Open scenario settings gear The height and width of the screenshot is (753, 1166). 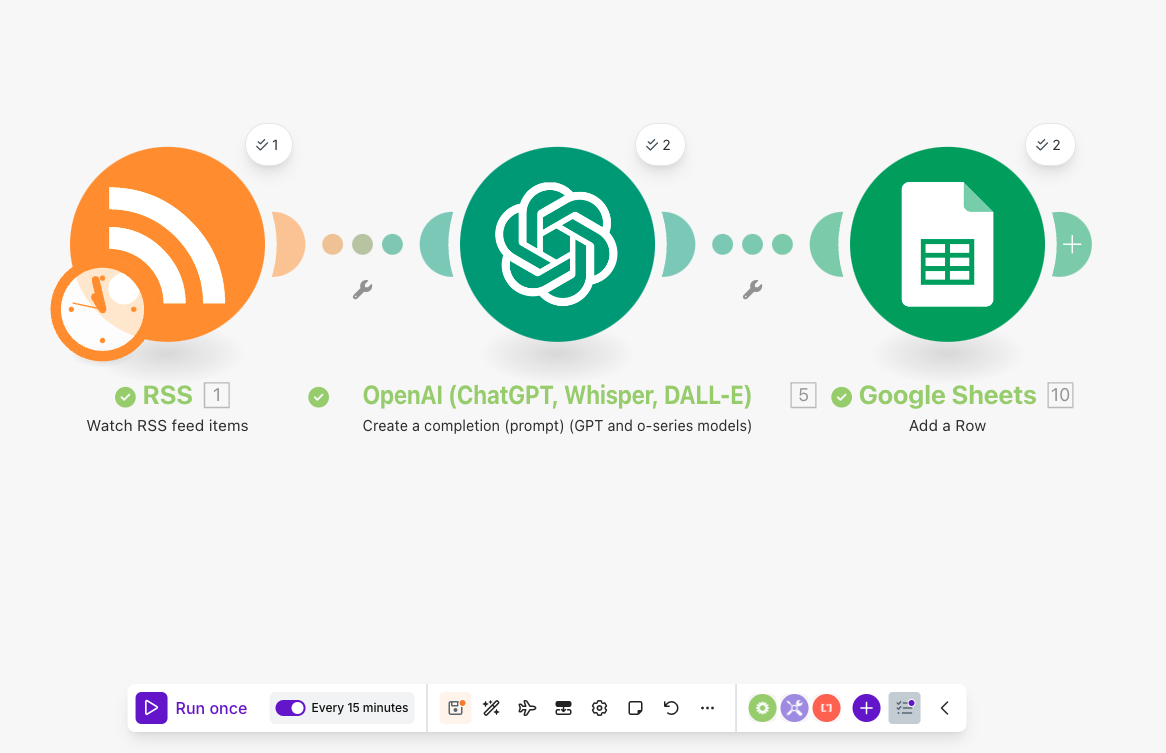599,708
